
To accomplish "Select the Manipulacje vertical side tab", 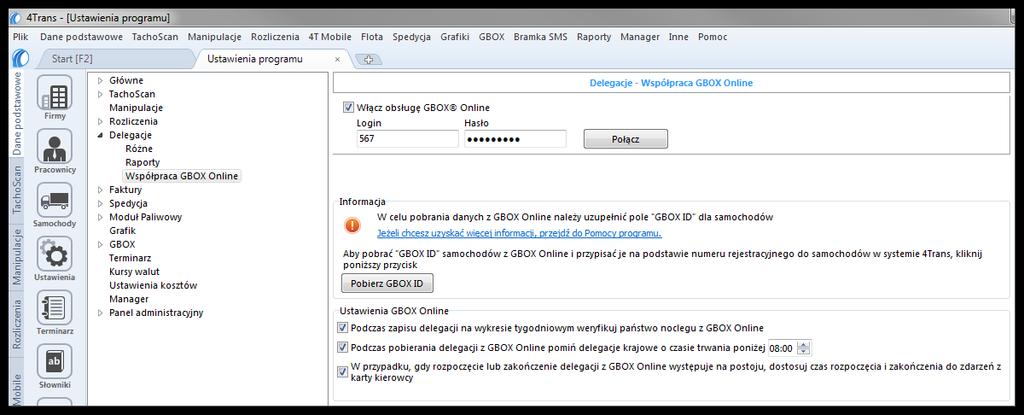I will click(x=18, y=257).
